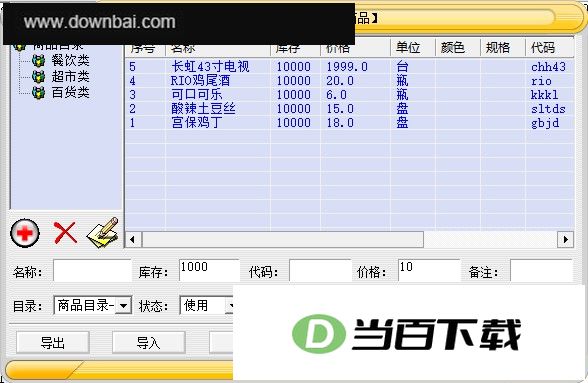Select the 超市类 tree item
588x383 pixels.
pos(70,76)
